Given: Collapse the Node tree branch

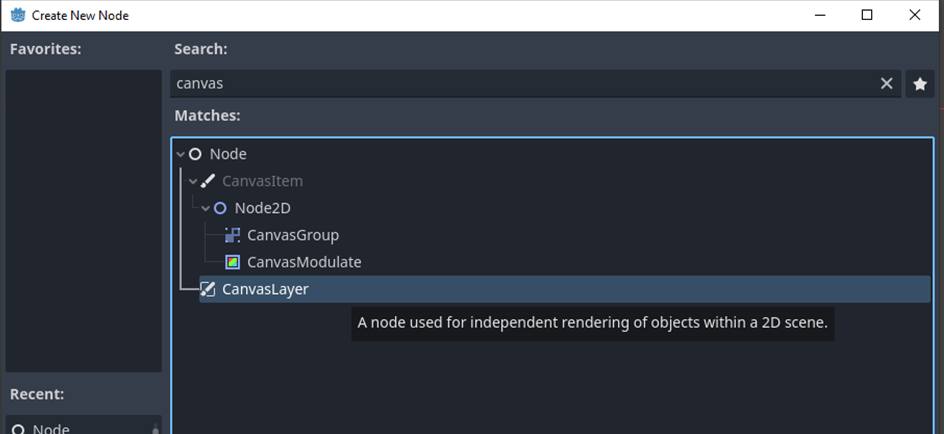Looking at the screenshot, I should tap(180, 155).
